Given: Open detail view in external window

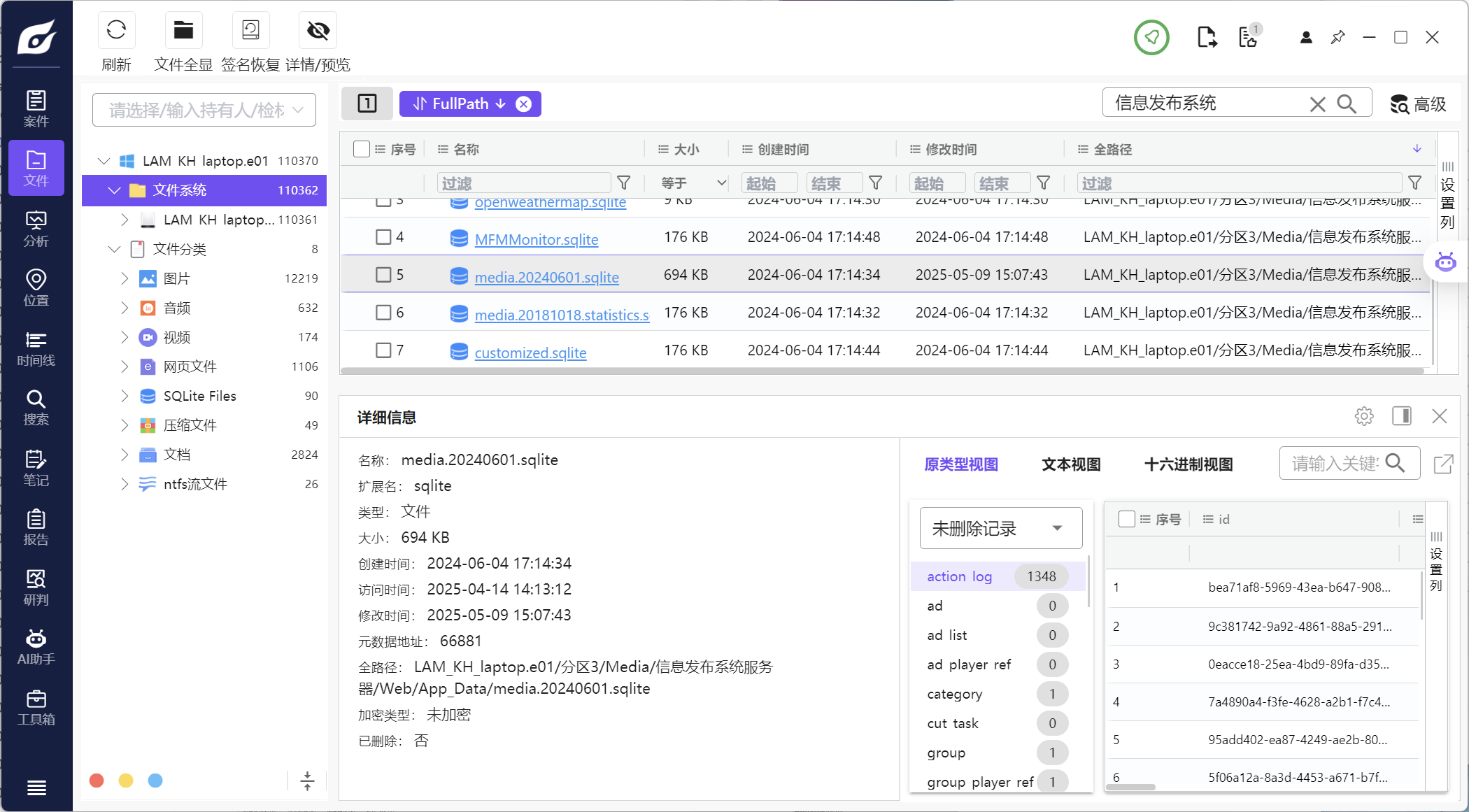Looking at the screenshot, I should pos(1443,464).
